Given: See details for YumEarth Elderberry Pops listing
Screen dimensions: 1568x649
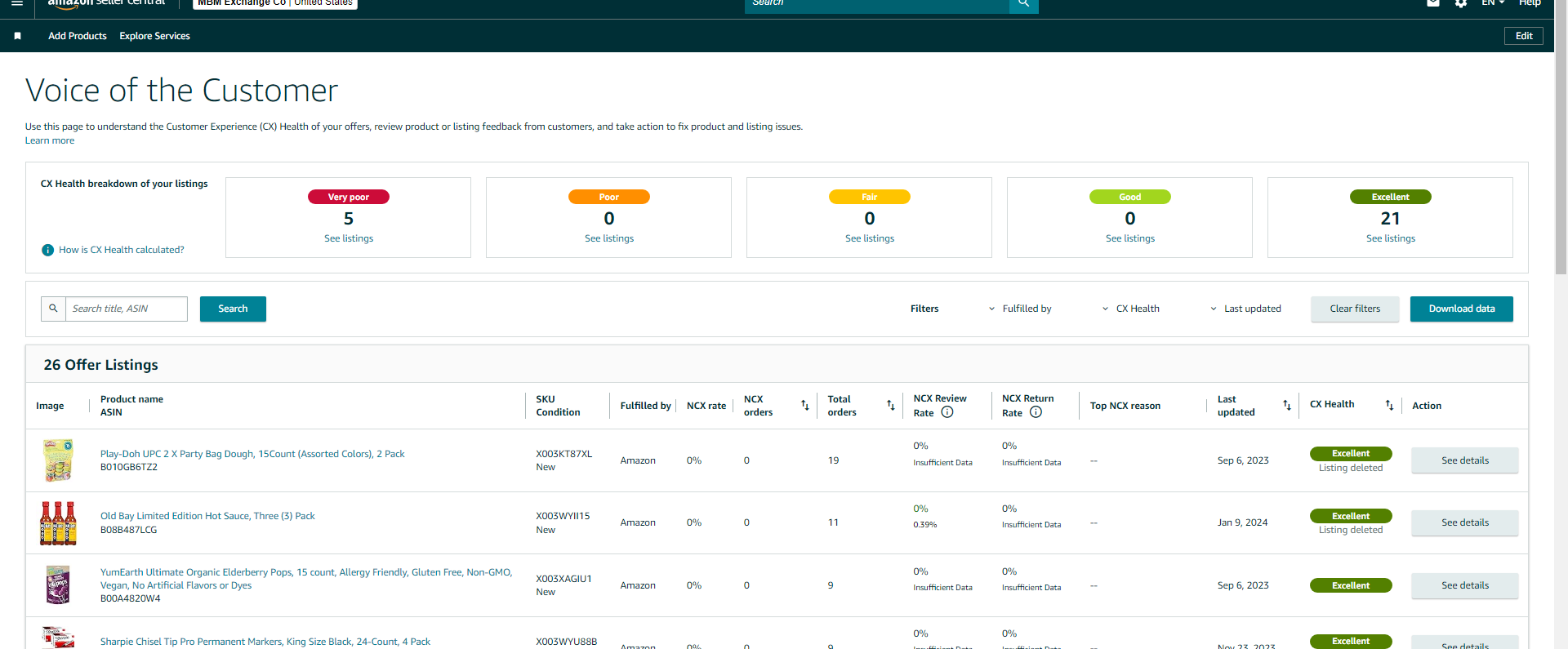Looking at the screenshot, I should pos(1465,585).
